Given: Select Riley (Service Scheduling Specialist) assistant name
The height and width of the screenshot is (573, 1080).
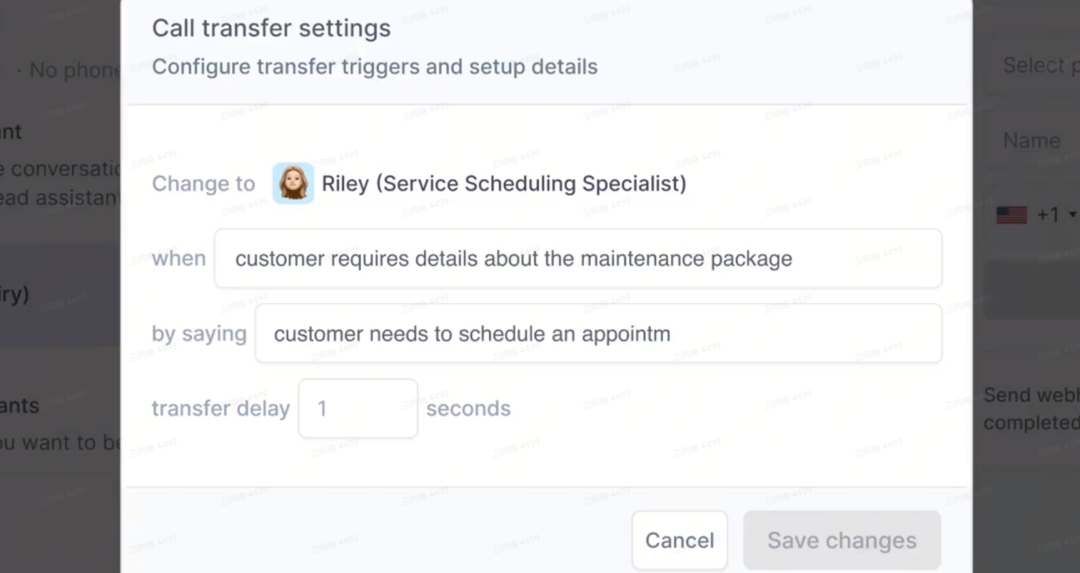Looking at the screenshot, I should tap(503, 183).
